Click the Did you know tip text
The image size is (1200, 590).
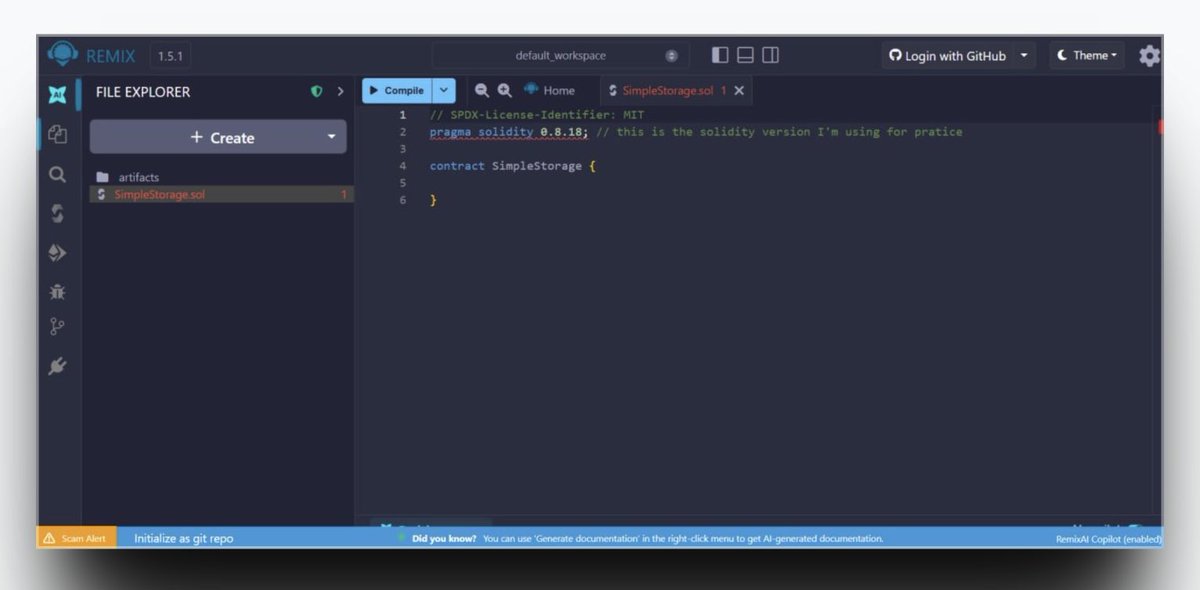coord(647,538)
